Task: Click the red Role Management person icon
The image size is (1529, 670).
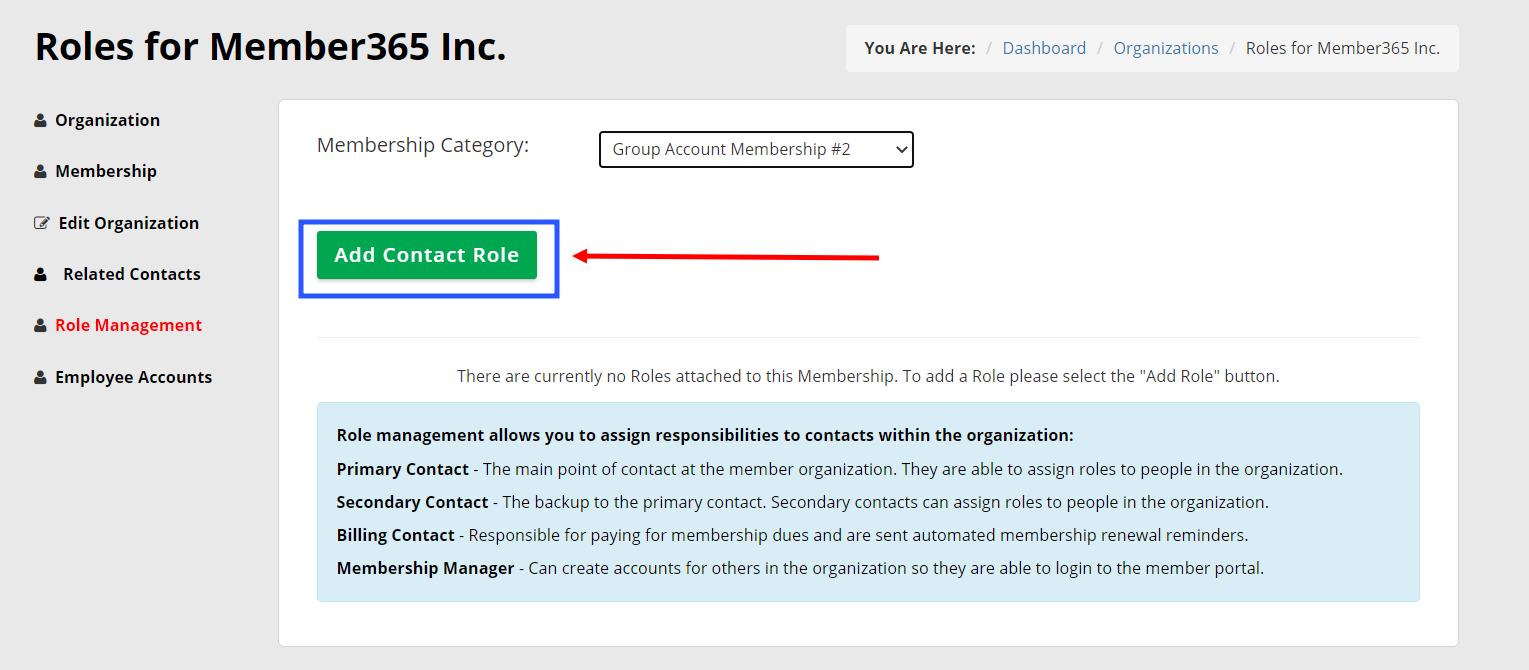Action: point(40,326)
